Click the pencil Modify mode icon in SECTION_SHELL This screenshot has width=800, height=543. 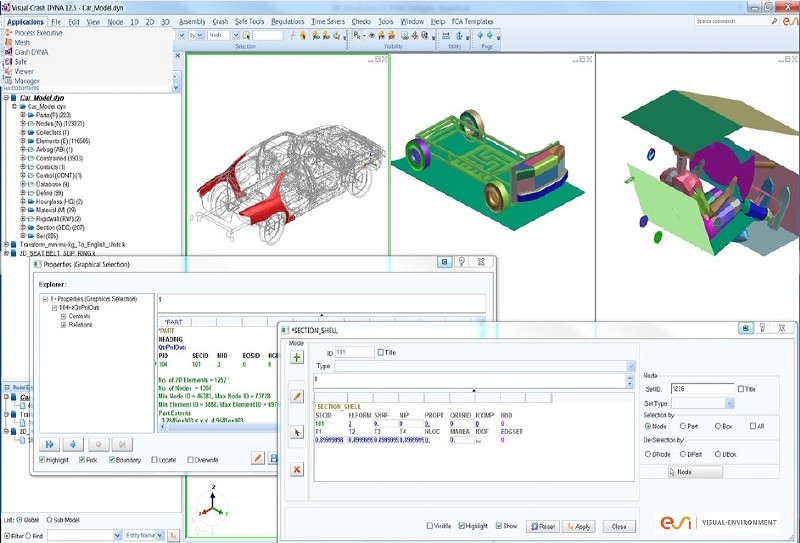(x=297, y=396)
